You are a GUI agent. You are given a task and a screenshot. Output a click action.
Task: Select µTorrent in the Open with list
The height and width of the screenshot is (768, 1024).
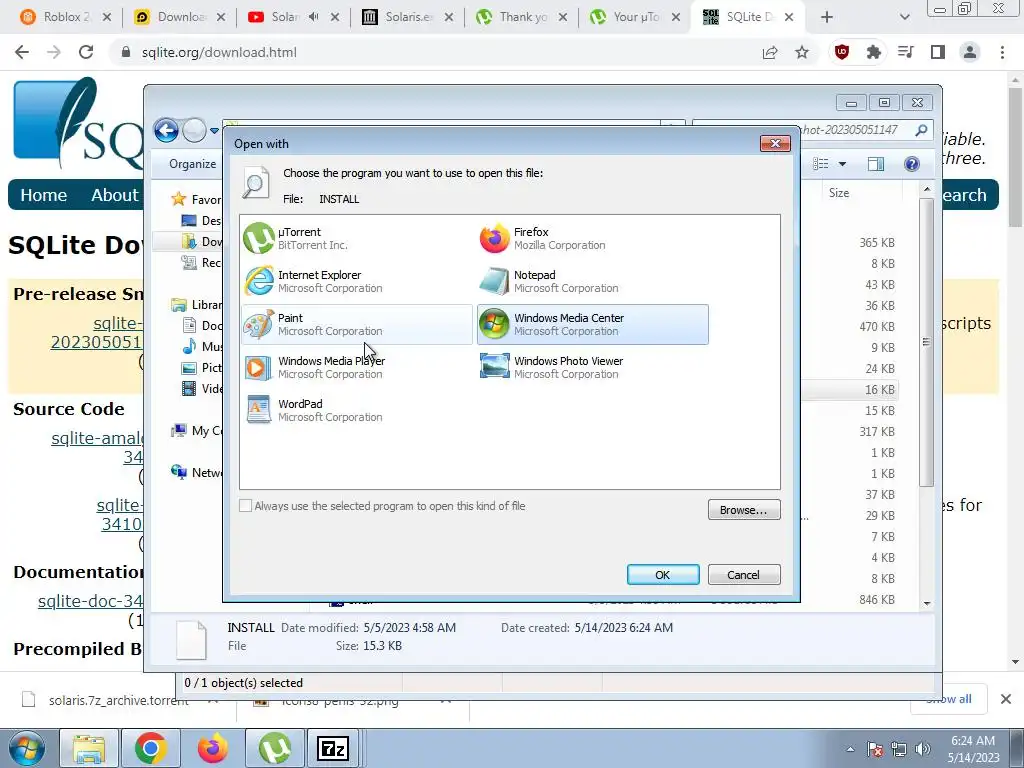click(x=357, y=238)
